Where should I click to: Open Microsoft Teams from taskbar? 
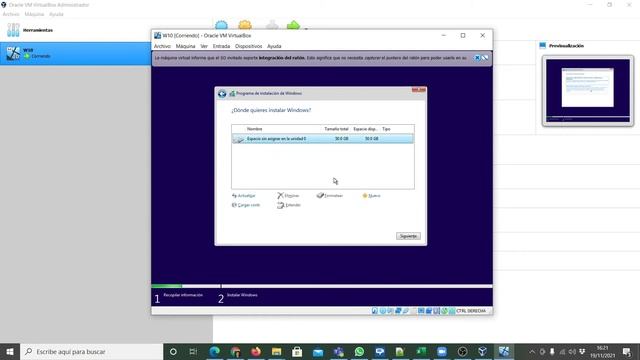(338, 351)
